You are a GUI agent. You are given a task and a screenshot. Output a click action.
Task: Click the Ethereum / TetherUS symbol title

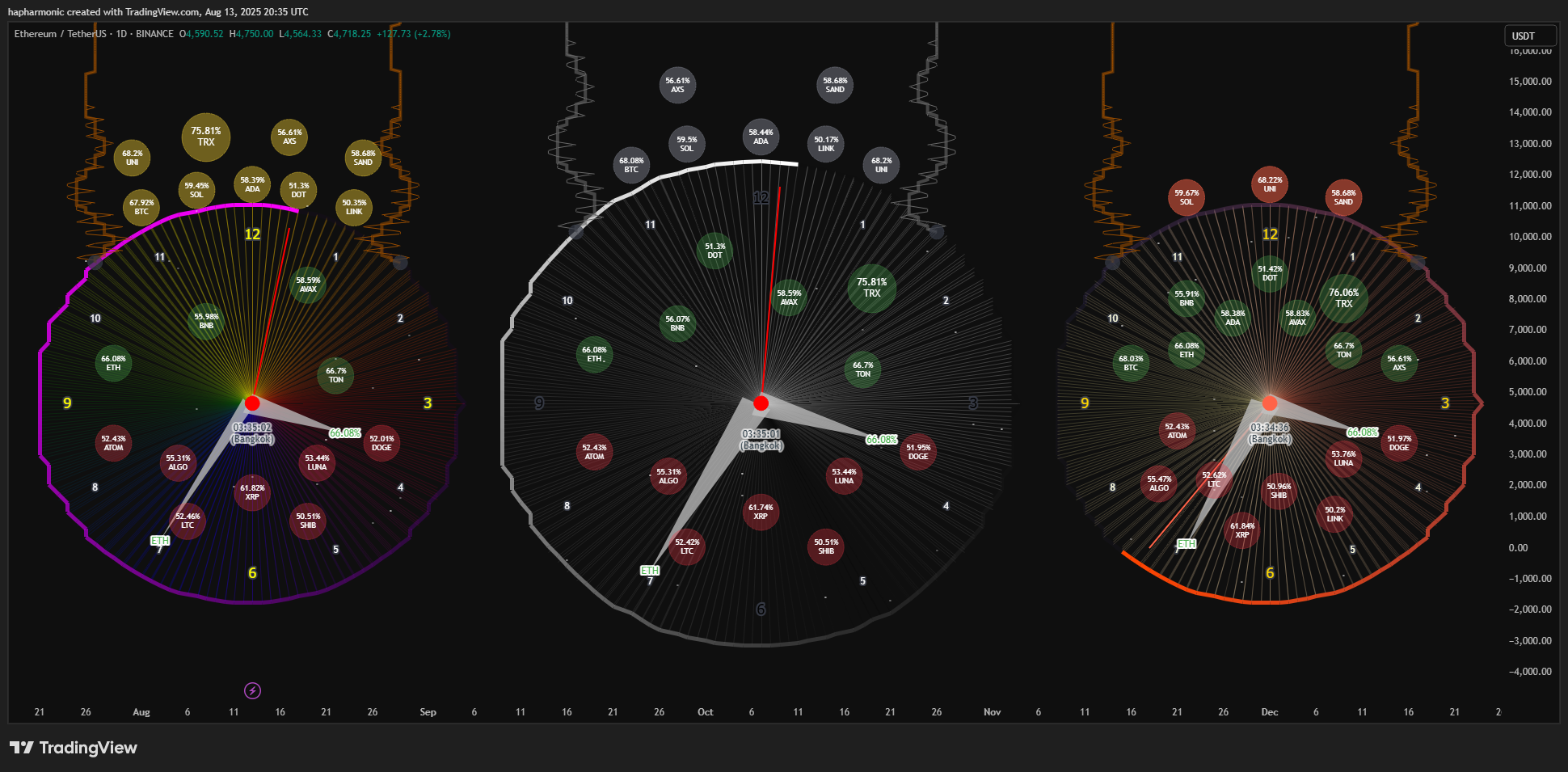coord(60,34)
